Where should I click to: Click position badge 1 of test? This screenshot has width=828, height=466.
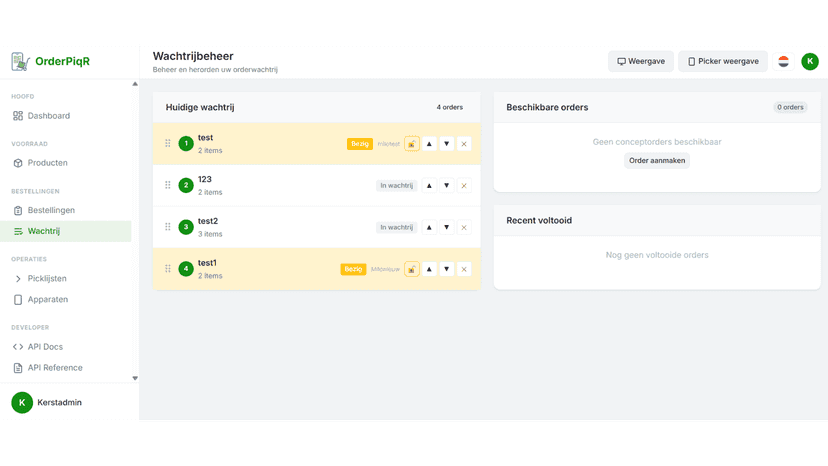[x=186, y=144]
